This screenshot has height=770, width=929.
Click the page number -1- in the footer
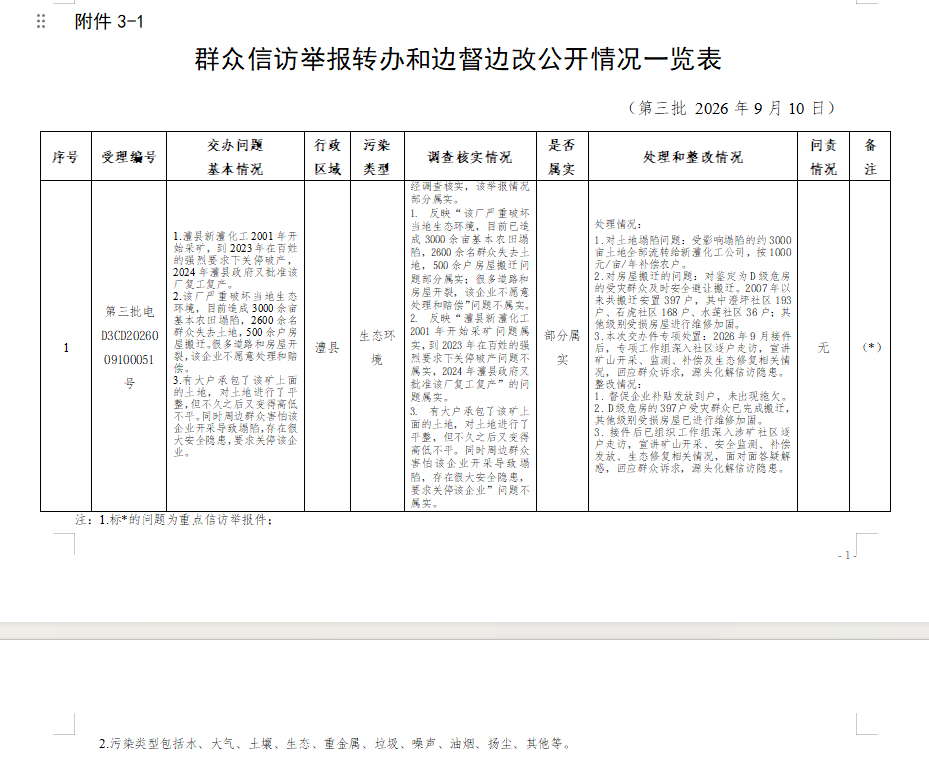847,555
